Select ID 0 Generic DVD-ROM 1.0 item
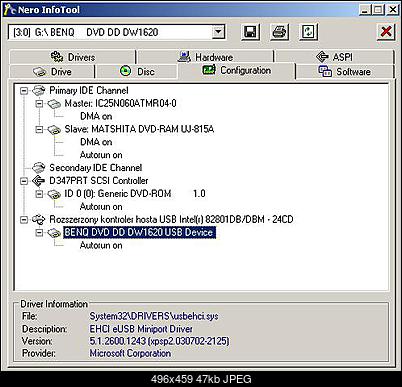 click(135, 194)
